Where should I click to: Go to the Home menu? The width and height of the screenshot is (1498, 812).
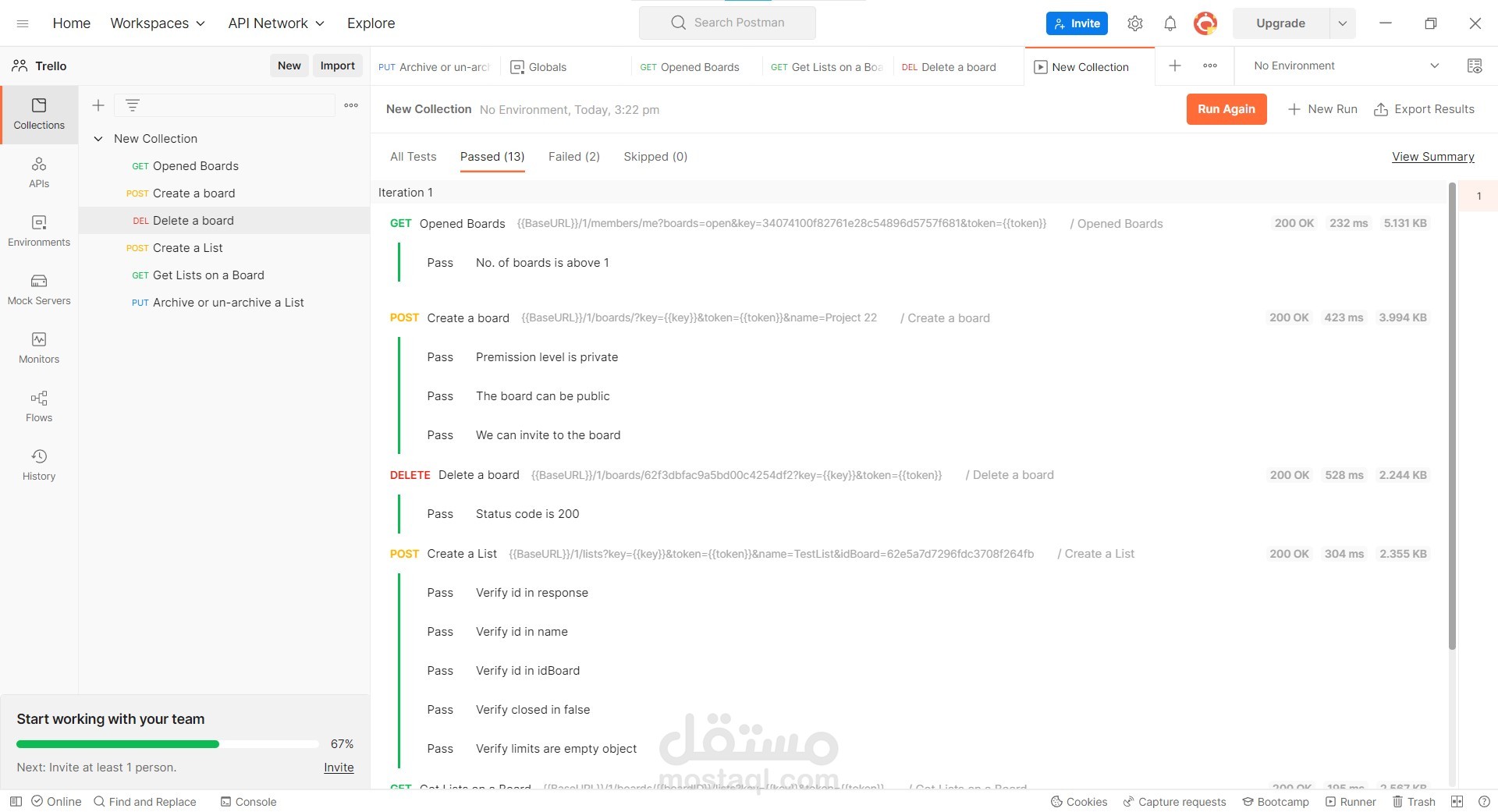[x=72, y=23]
